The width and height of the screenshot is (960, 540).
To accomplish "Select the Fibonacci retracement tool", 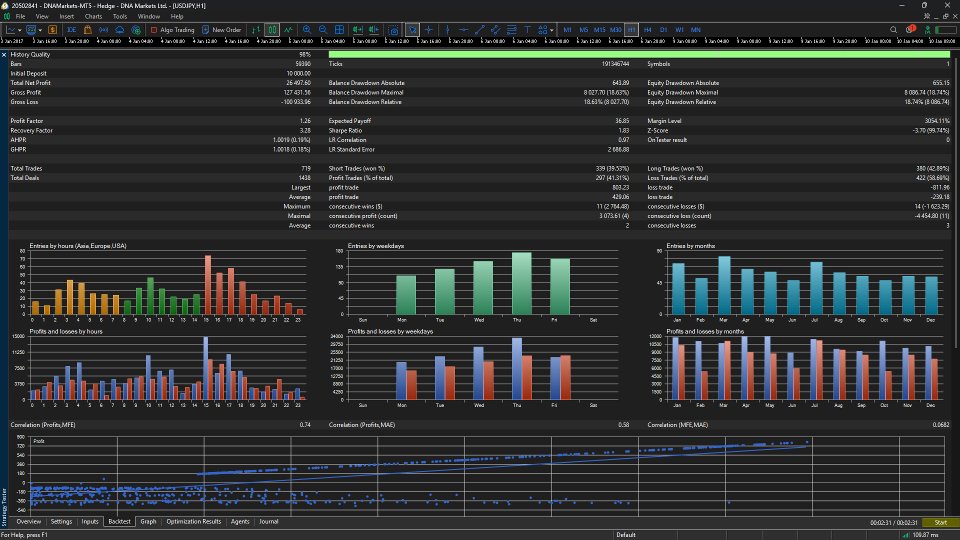I will pyautogui.click(x=511, y=29).
